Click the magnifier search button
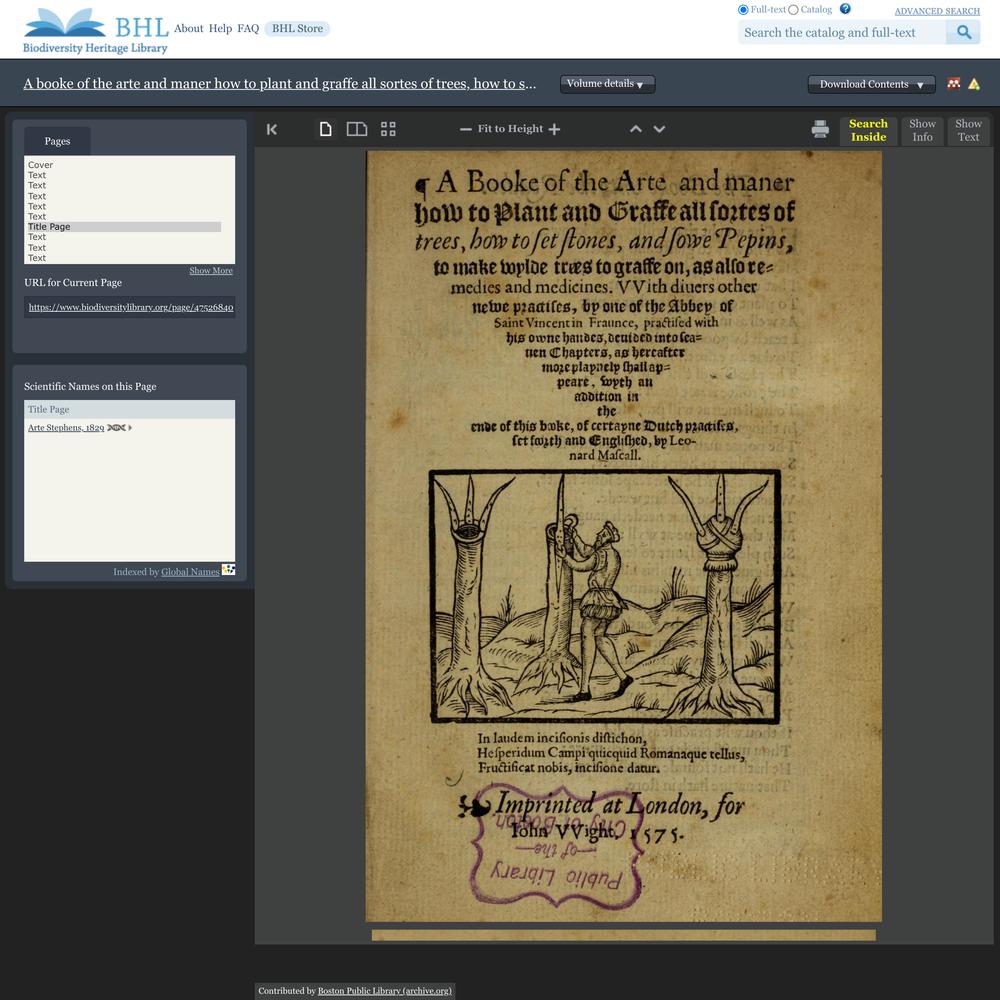The height and width of the screenshot is (1000, 1000). [x=963, y=32]
